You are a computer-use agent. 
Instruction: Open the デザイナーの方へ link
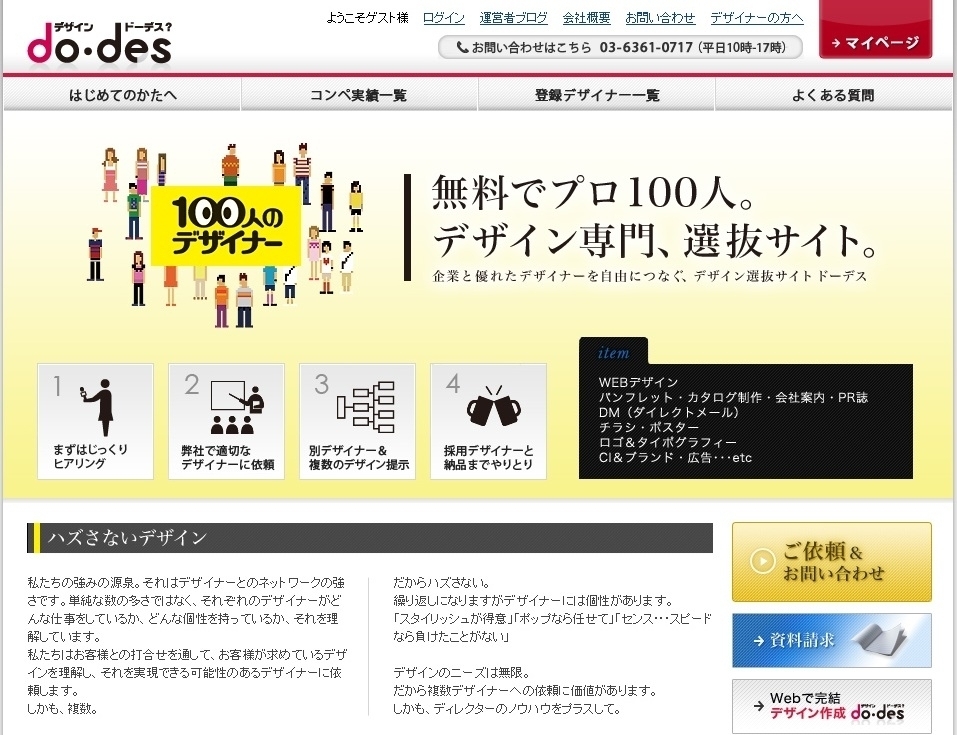[757, 18]
